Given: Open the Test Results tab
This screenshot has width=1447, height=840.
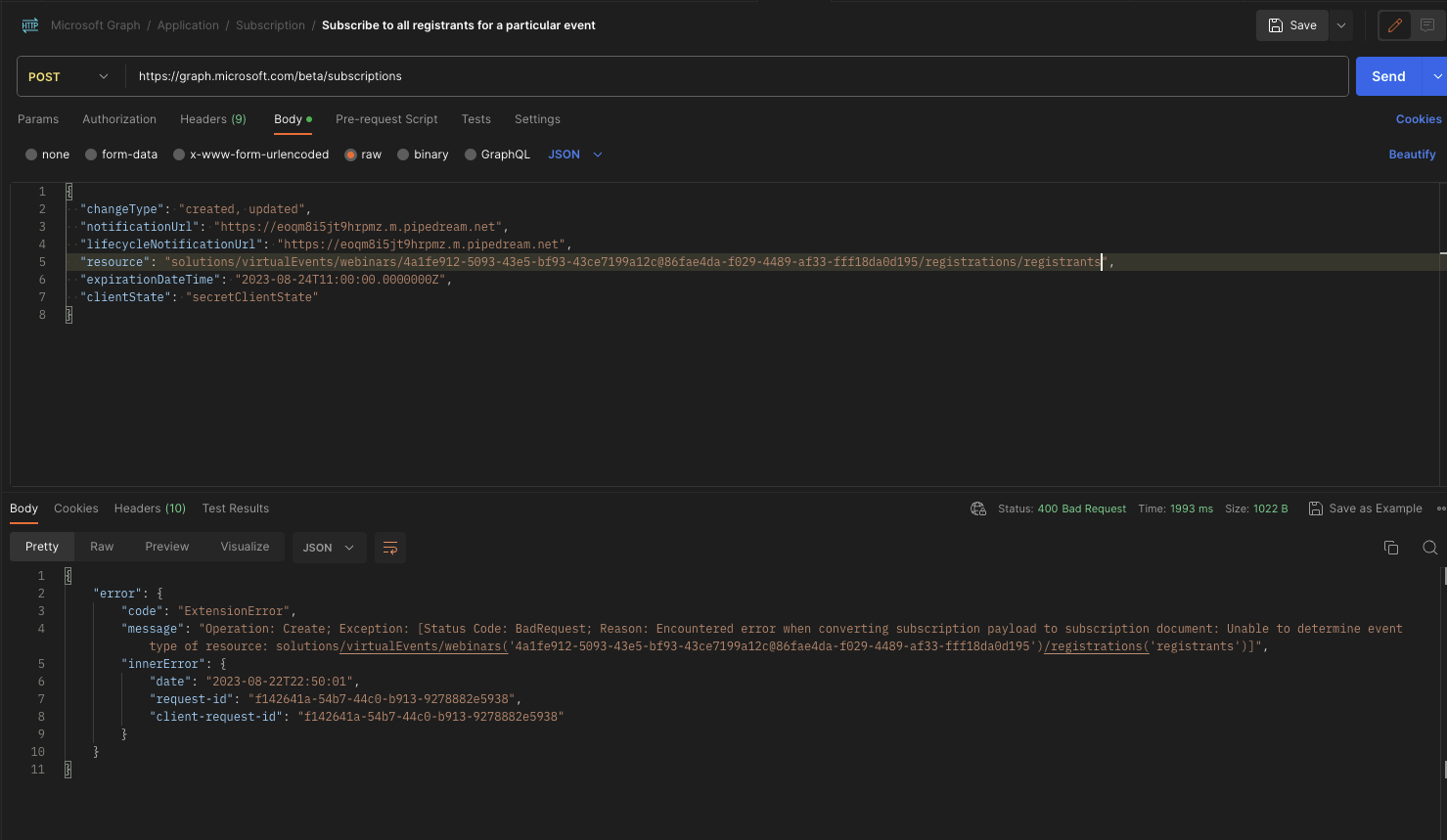Looking at the screenshot, I should click(236, 508).
